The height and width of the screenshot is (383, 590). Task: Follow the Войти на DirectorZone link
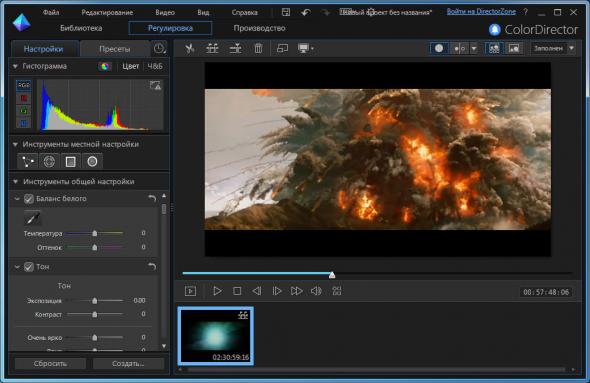[x=481, y=12]
